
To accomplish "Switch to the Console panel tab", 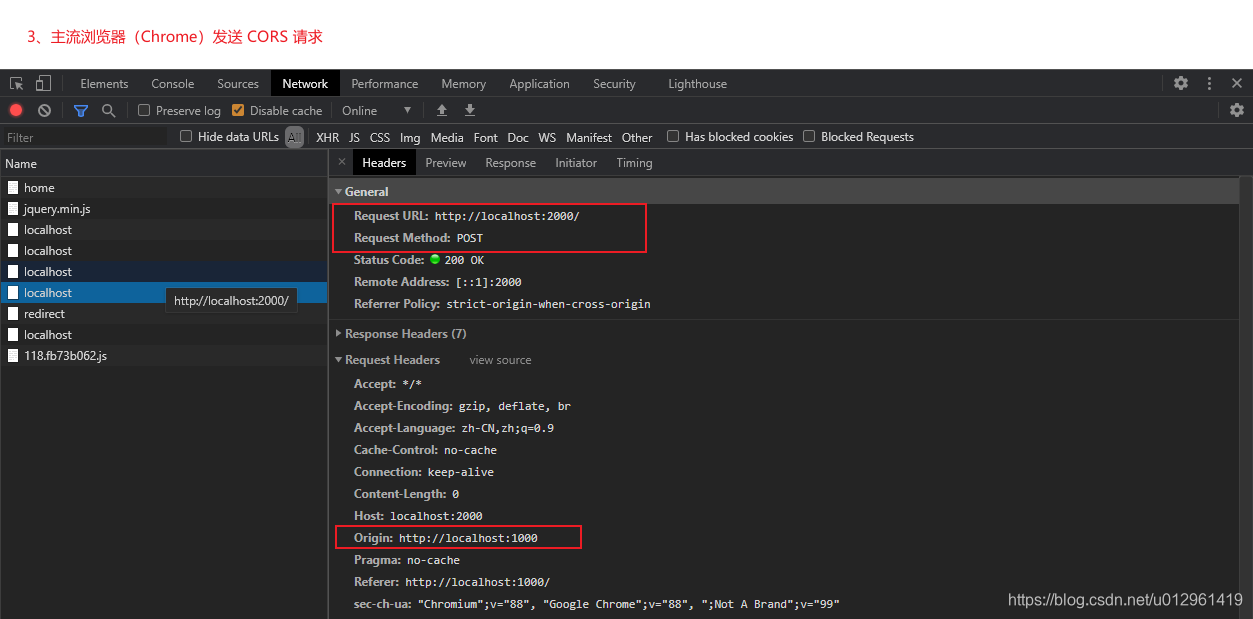I will coord(173,84).
